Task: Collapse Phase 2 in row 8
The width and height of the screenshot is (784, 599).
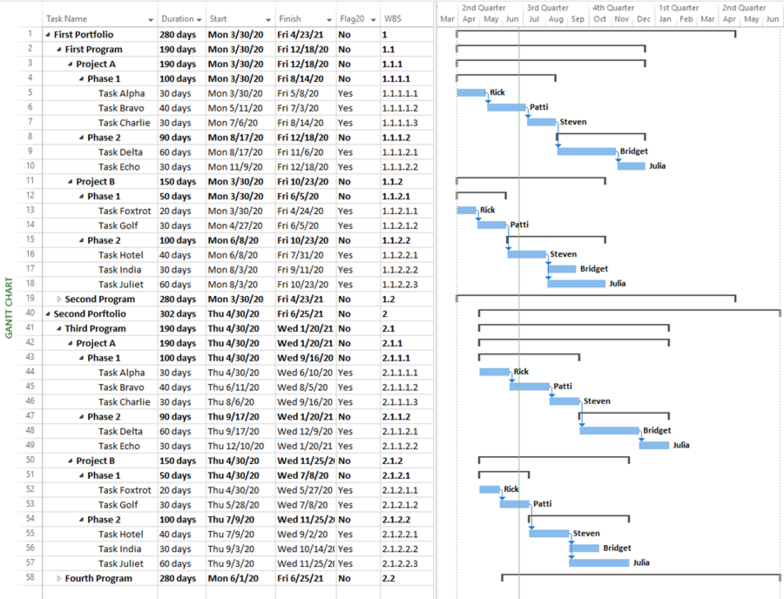Action: click(x=82, y=138)
